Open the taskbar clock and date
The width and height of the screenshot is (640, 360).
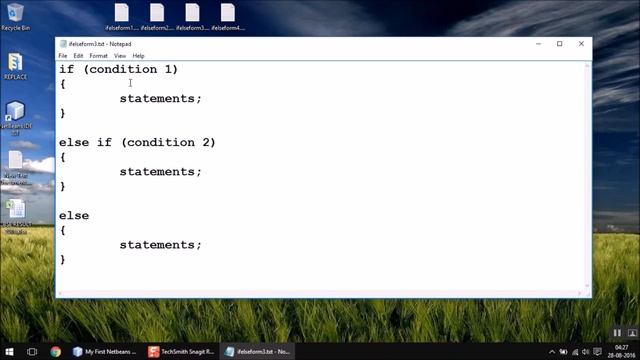point(621,351)
